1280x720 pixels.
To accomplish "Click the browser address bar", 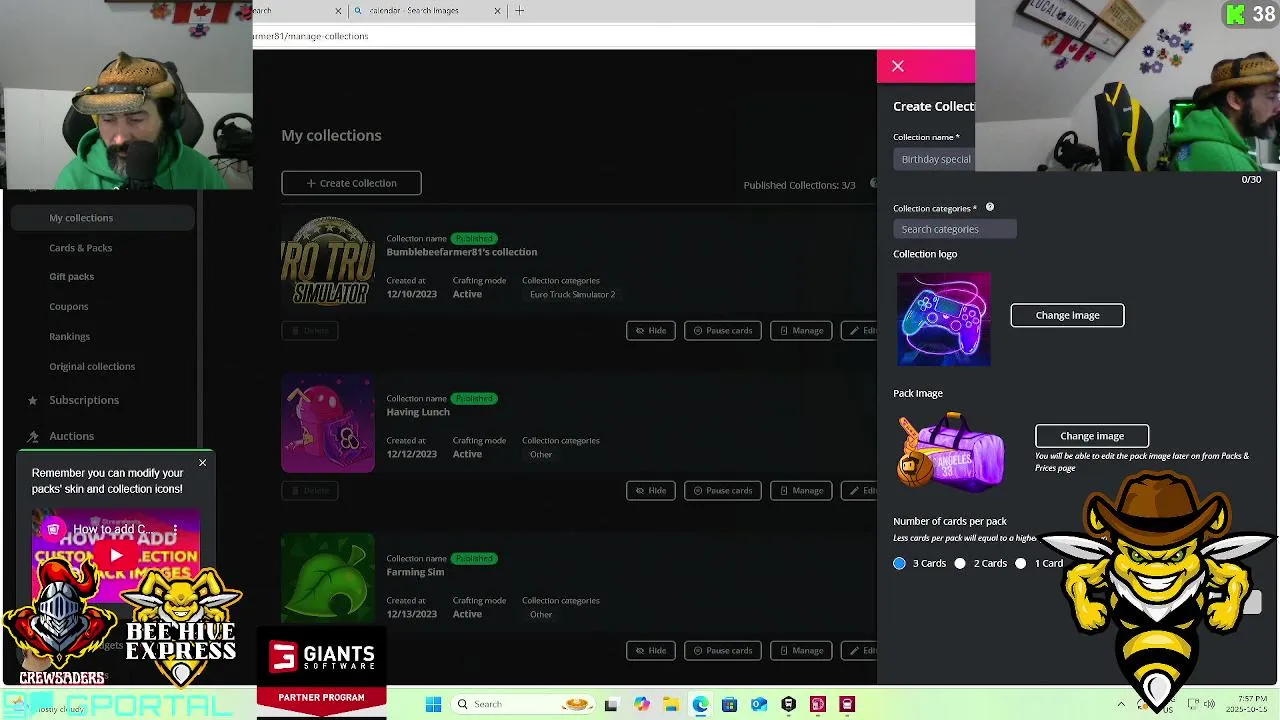I will click(613, 36).
